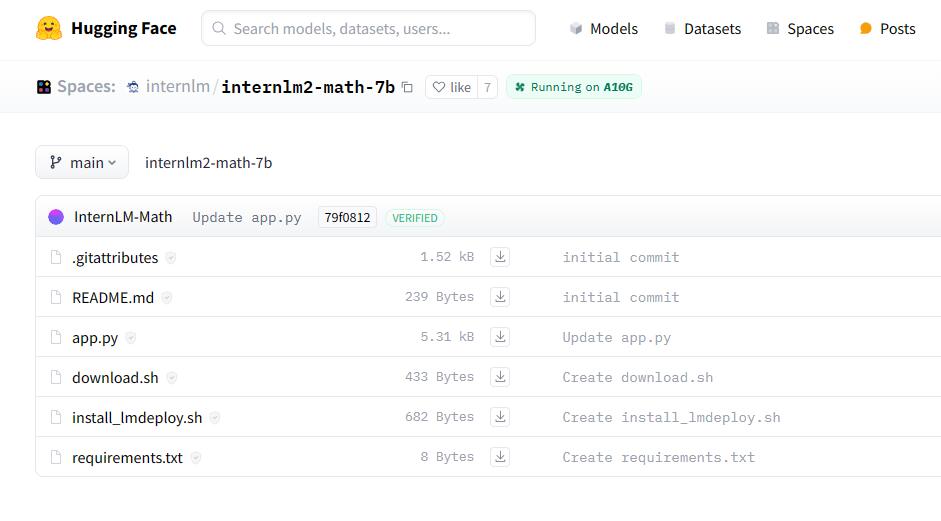Like the space with the heart button
Image resolution: width=941 pixels, height=521 pixels.
[452, 87]
